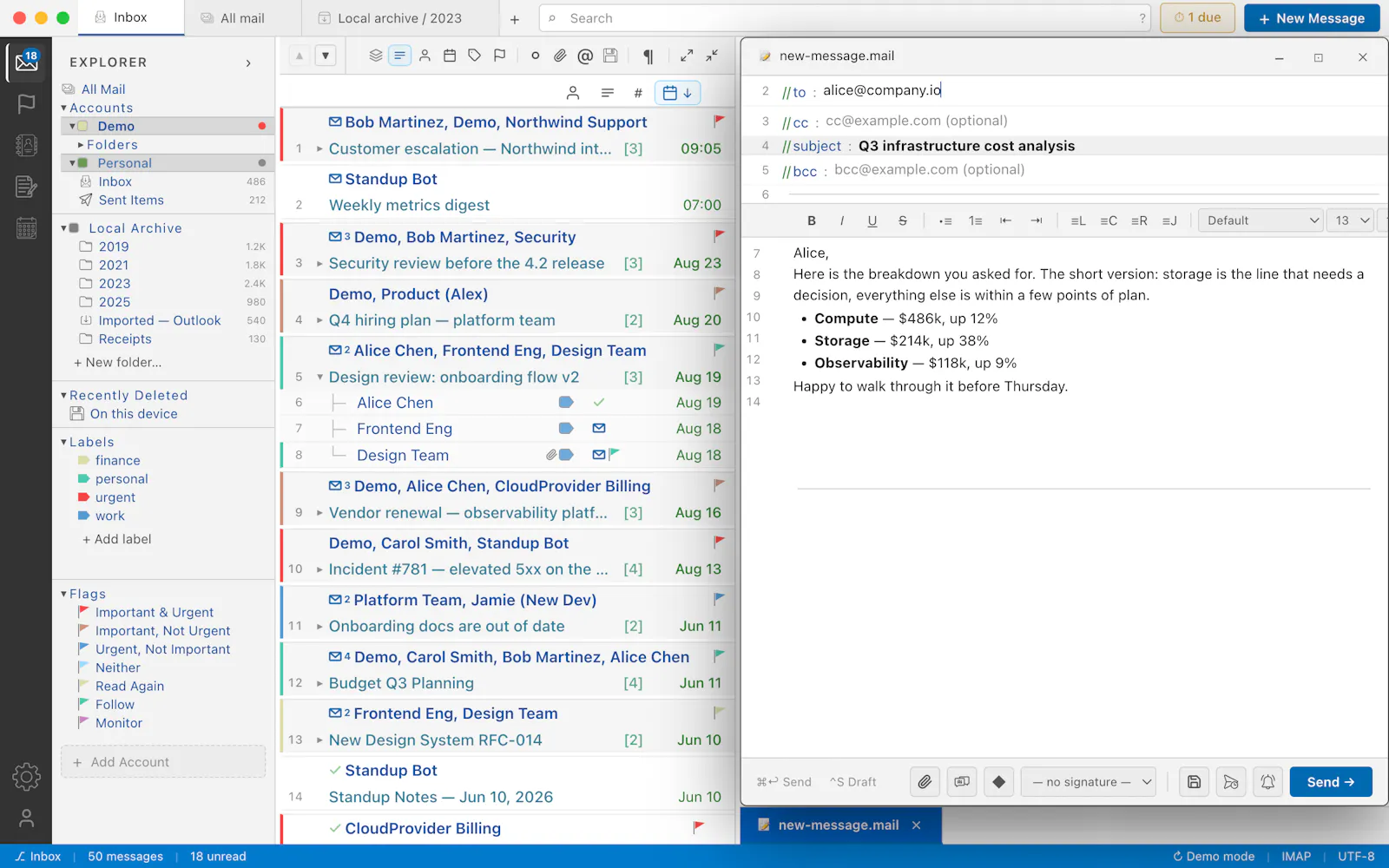
Task: Click the calendar icon in main toolbar
Action: (x=450, y=56)
